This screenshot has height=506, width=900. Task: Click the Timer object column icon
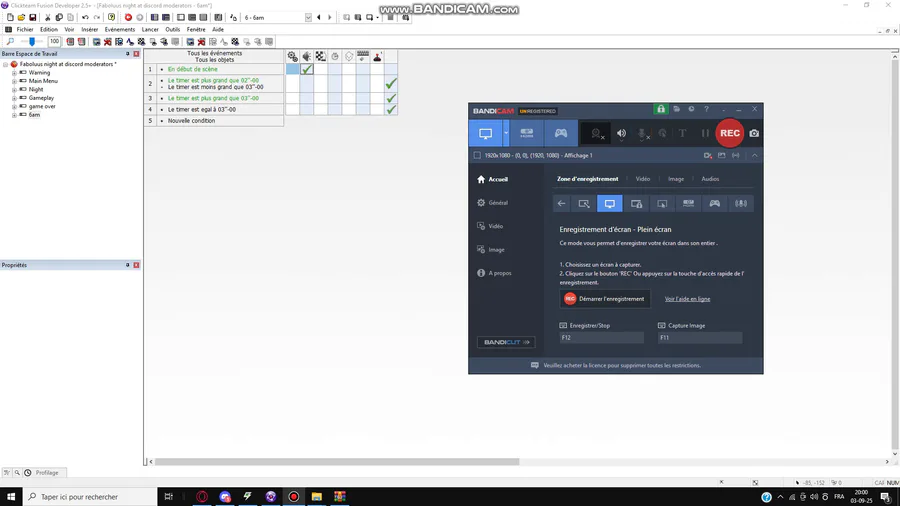(335, 56)
